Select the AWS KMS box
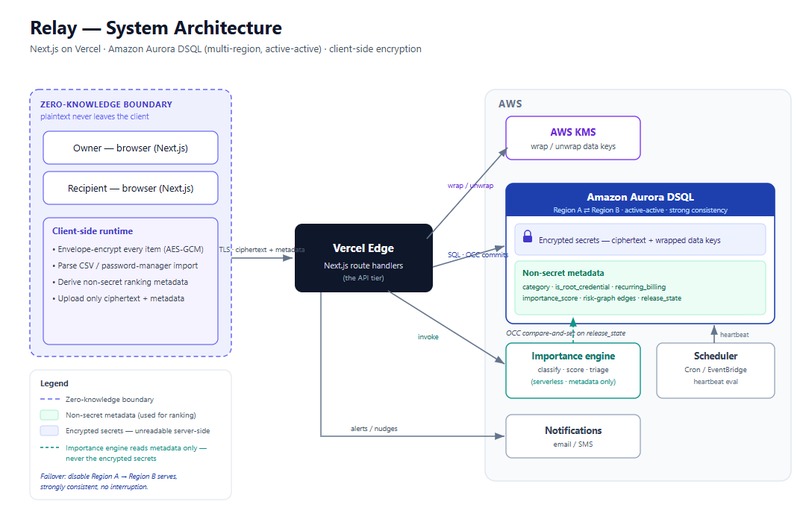The height and width of the screenshot is (522, 806). (573, 138)
